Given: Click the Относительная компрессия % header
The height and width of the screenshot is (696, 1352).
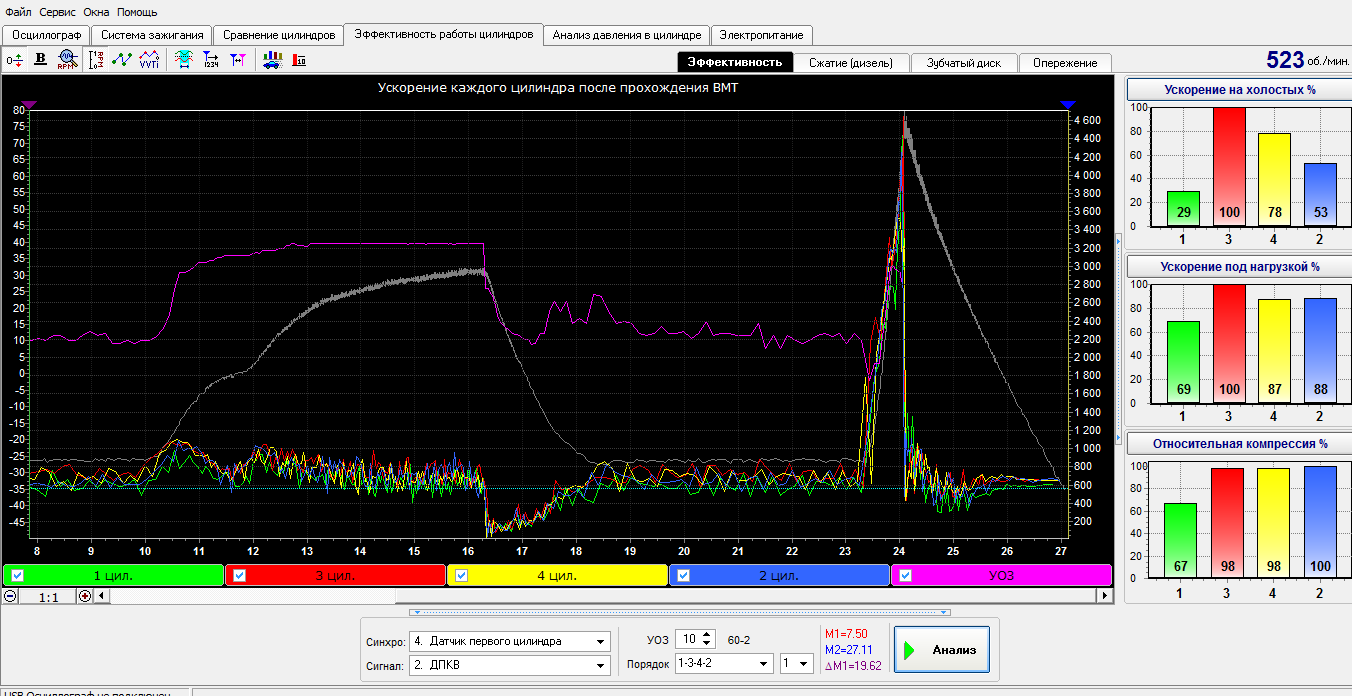Looking at the screenshot, I should click(1239, 443).
